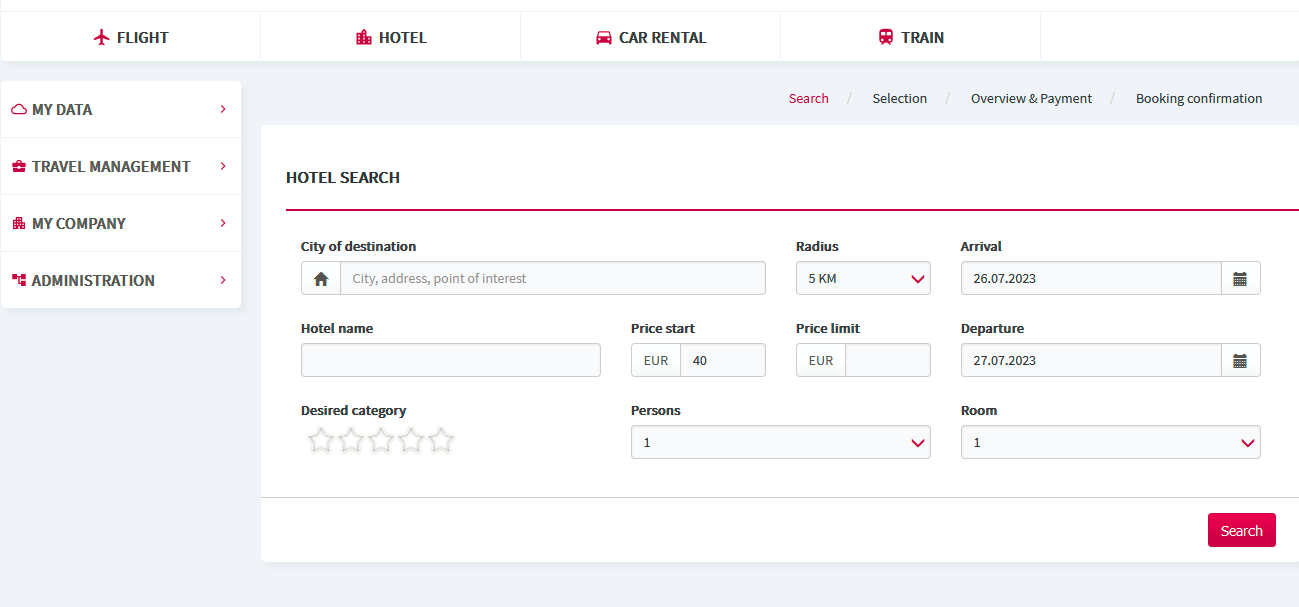Expand Administration using its chevron arrow
Image resolution: width=1299 pixels, height=607 pixels.
tap(223, 280)
